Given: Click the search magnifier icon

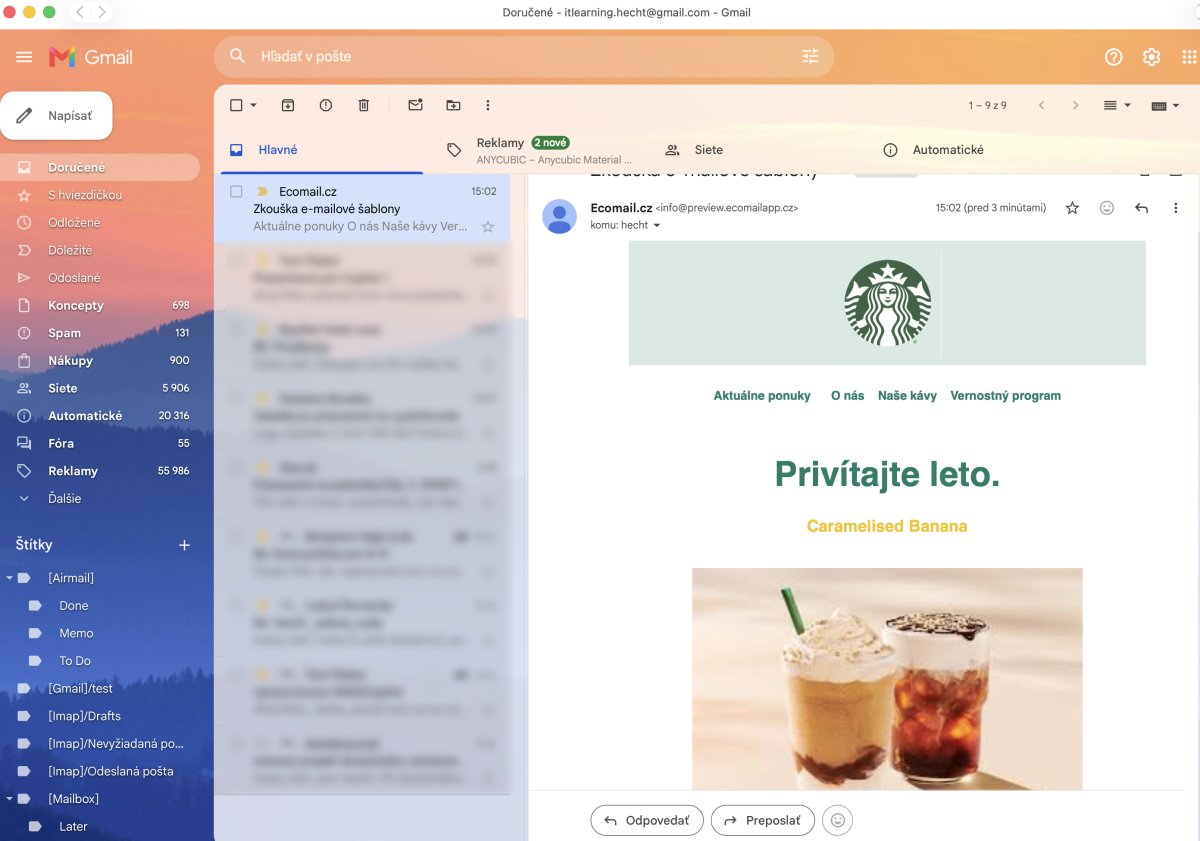Looking at the screenshot, I should tap(237, 56).
